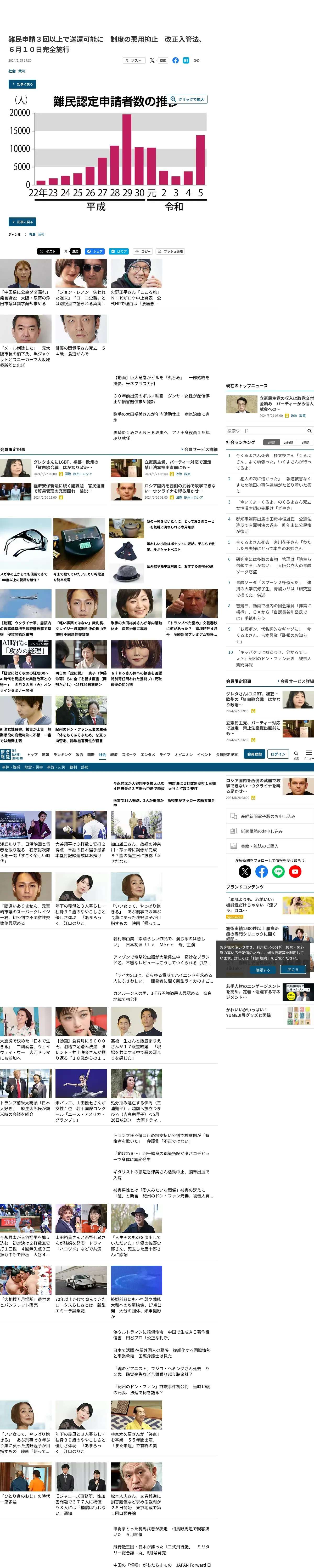This screenshot has width=314, height=1568.
Task: Go back with lower 記事に戻る button below chart
Action: point(23,222)
